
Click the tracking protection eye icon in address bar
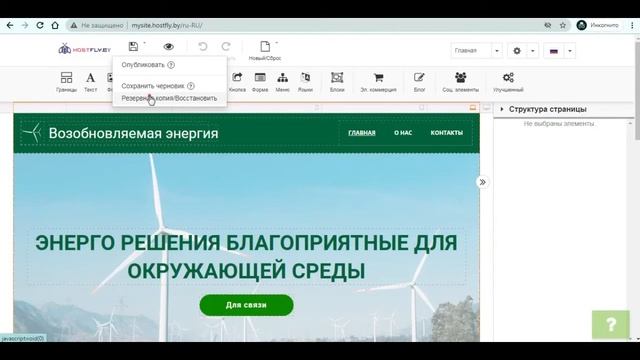click(548, 25)
